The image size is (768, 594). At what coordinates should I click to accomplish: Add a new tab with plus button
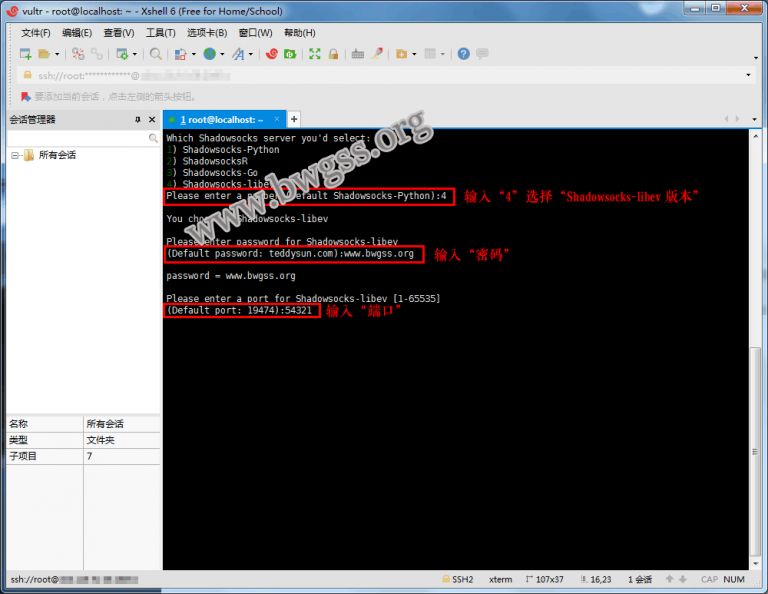point(294,119)
